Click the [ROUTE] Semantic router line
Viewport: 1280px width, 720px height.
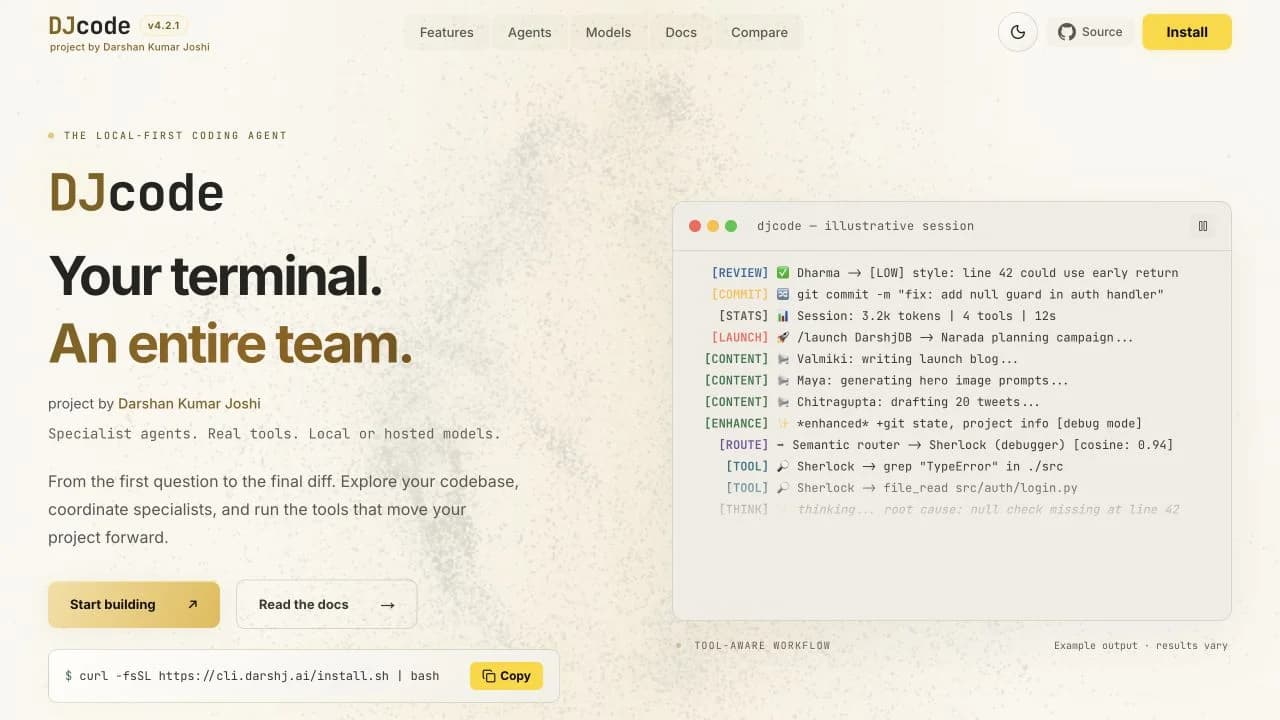point(946,445)
